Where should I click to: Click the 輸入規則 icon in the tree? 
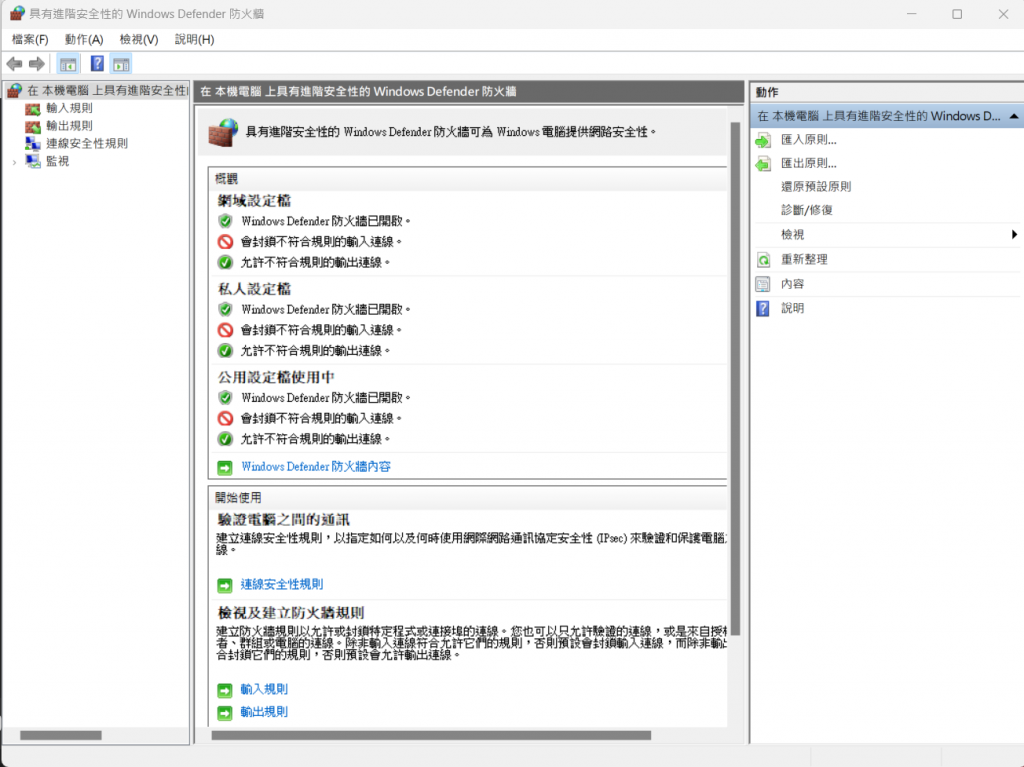point(33,108)
